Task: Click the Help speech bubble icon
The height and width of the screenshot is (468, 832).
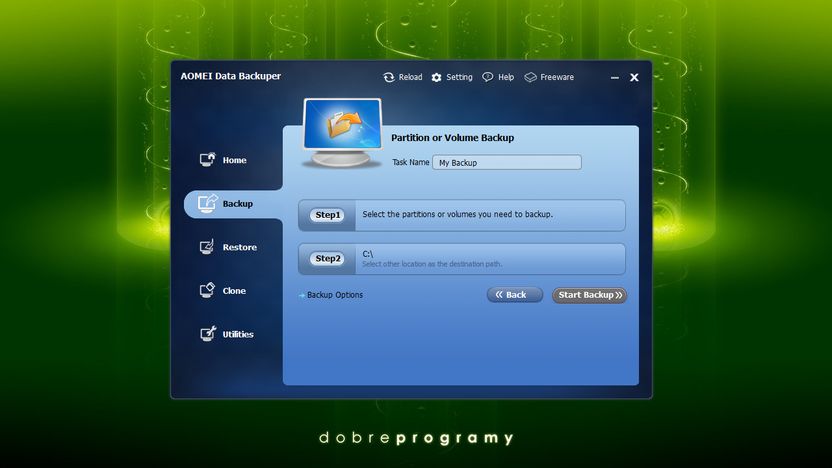Action: [487, 77]
